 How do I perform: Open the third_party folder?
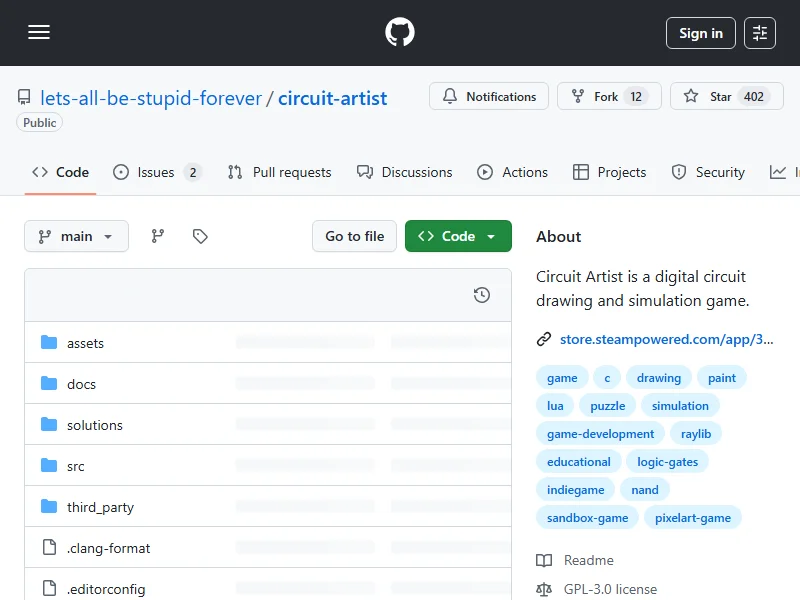click(100, 507)
